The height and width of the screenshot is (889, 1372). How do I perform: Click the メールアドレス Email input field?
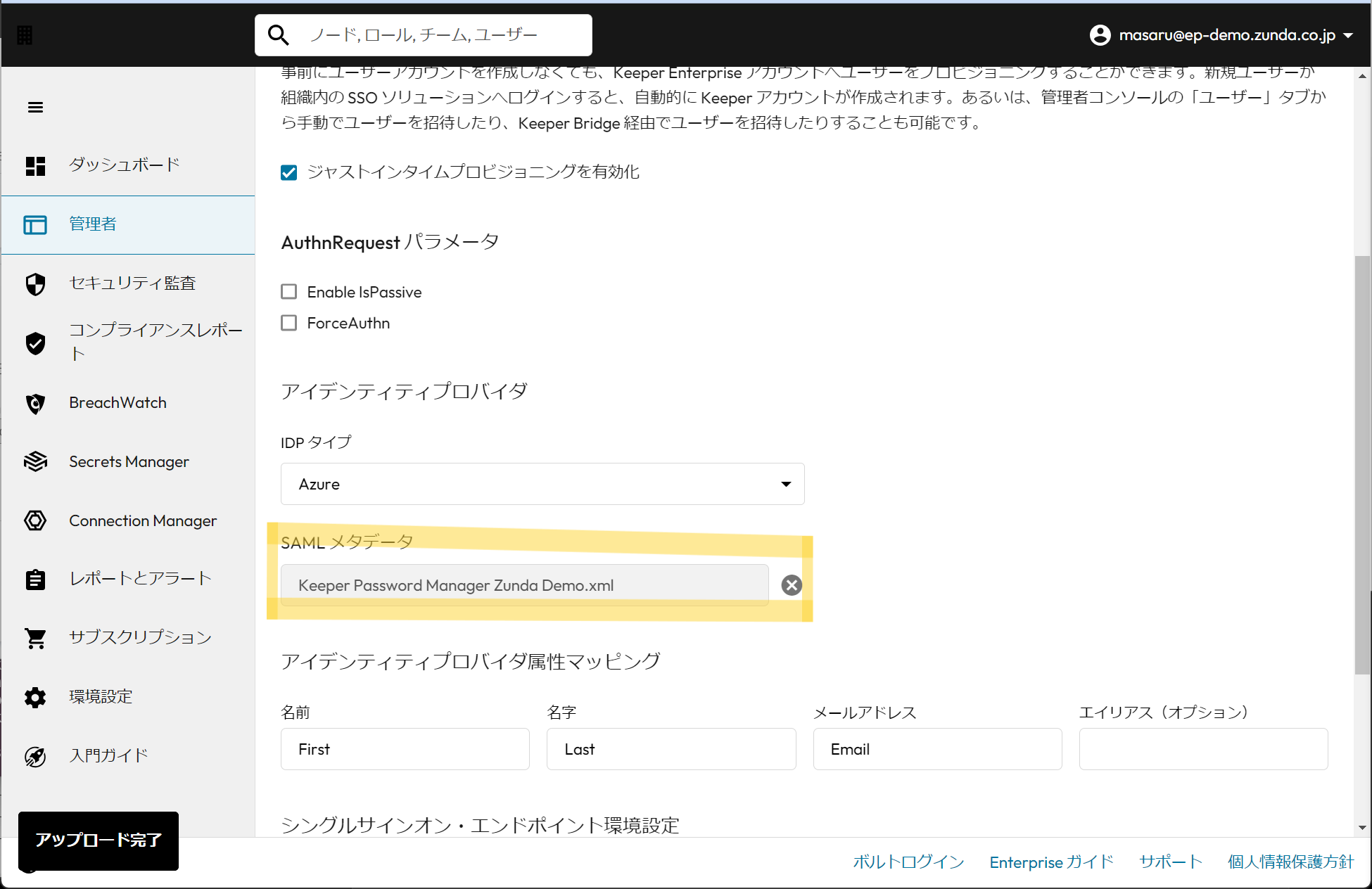click(937, 749)
